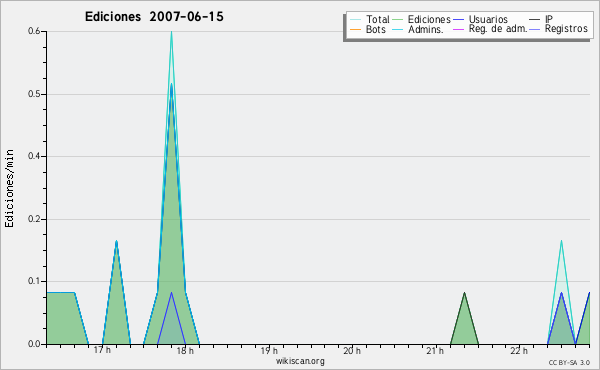600x370 pixels.
Task: Click the "0.5" y-axis value
Action: pos(34,94)
